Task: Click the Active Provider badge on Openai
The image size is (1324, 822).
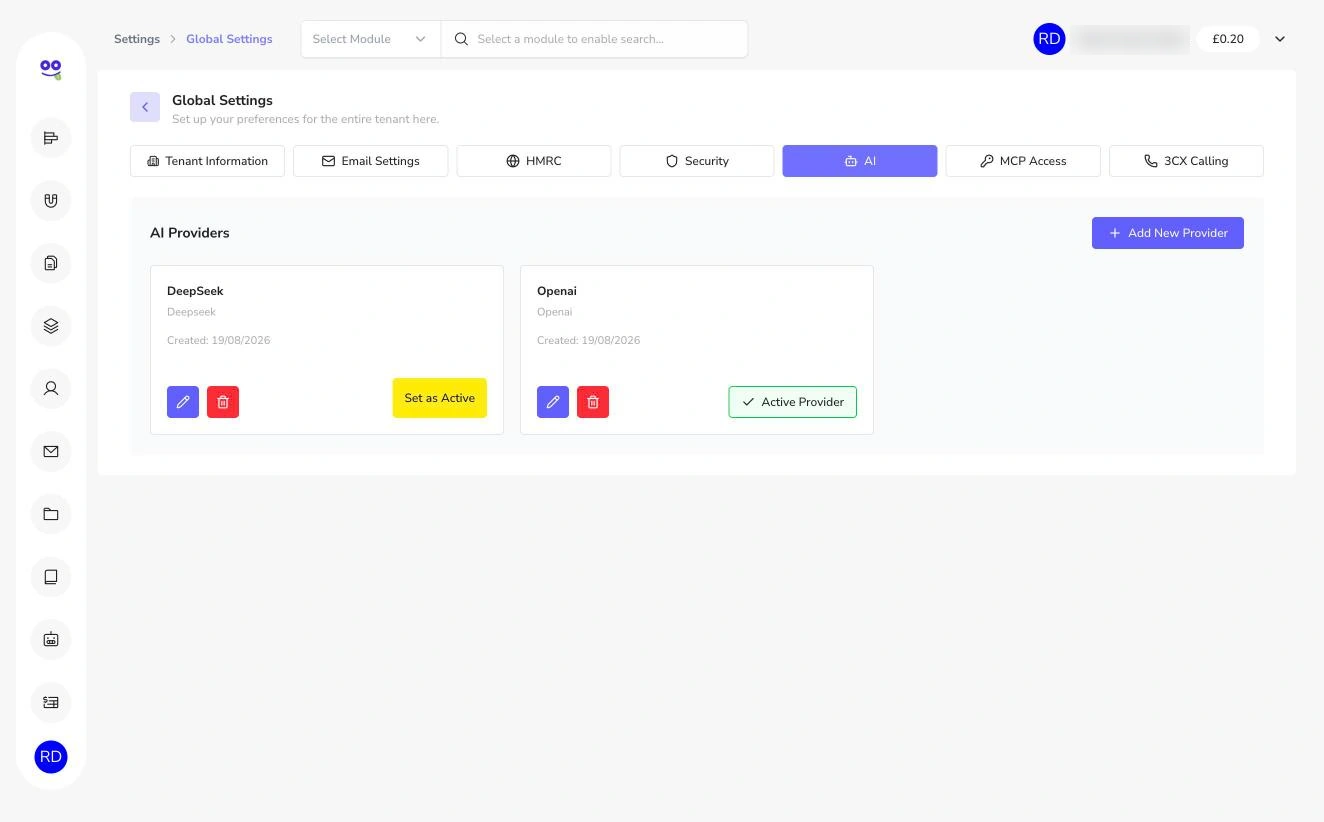Action: [x=793, y=402]
